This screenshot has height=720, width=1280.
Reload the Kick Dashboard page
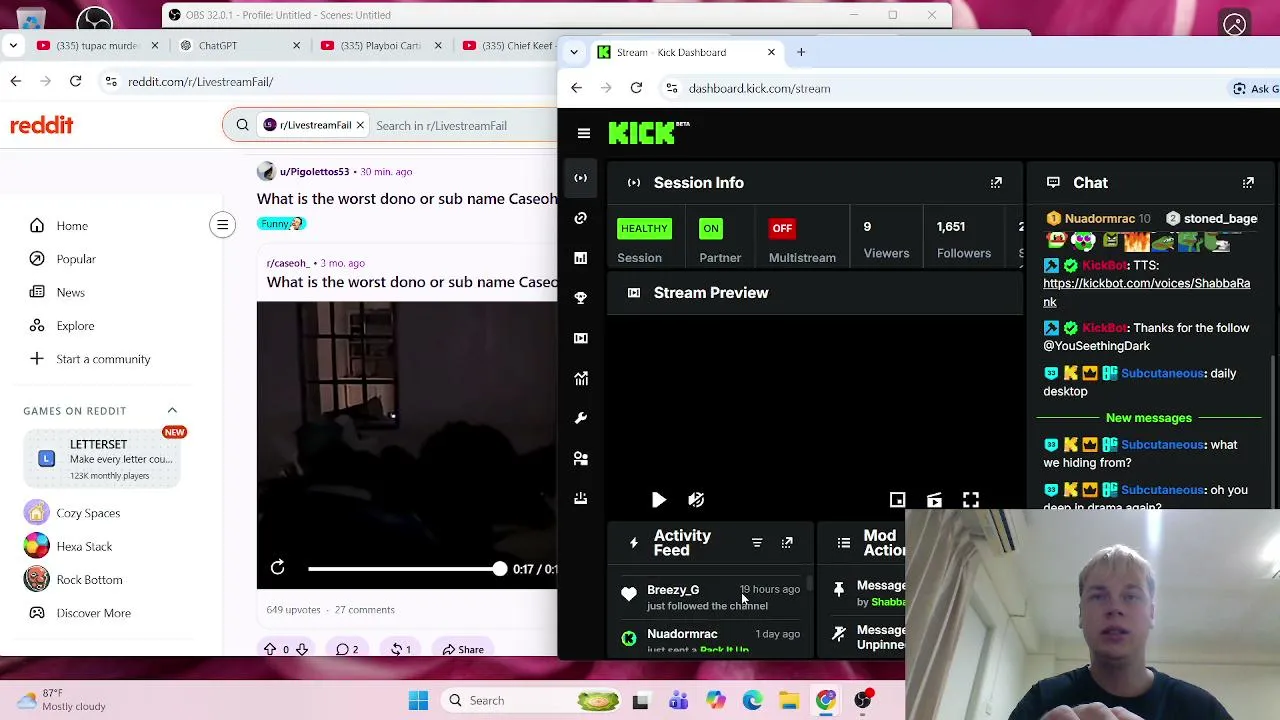coord(636,88)
